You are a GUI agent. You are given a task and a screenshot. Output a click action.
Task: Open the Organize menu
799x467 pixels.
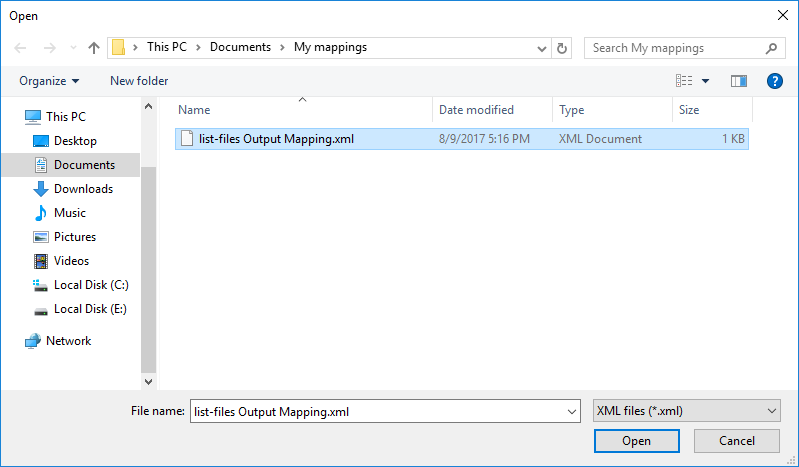pyautogui.click(x=49, y=81)
